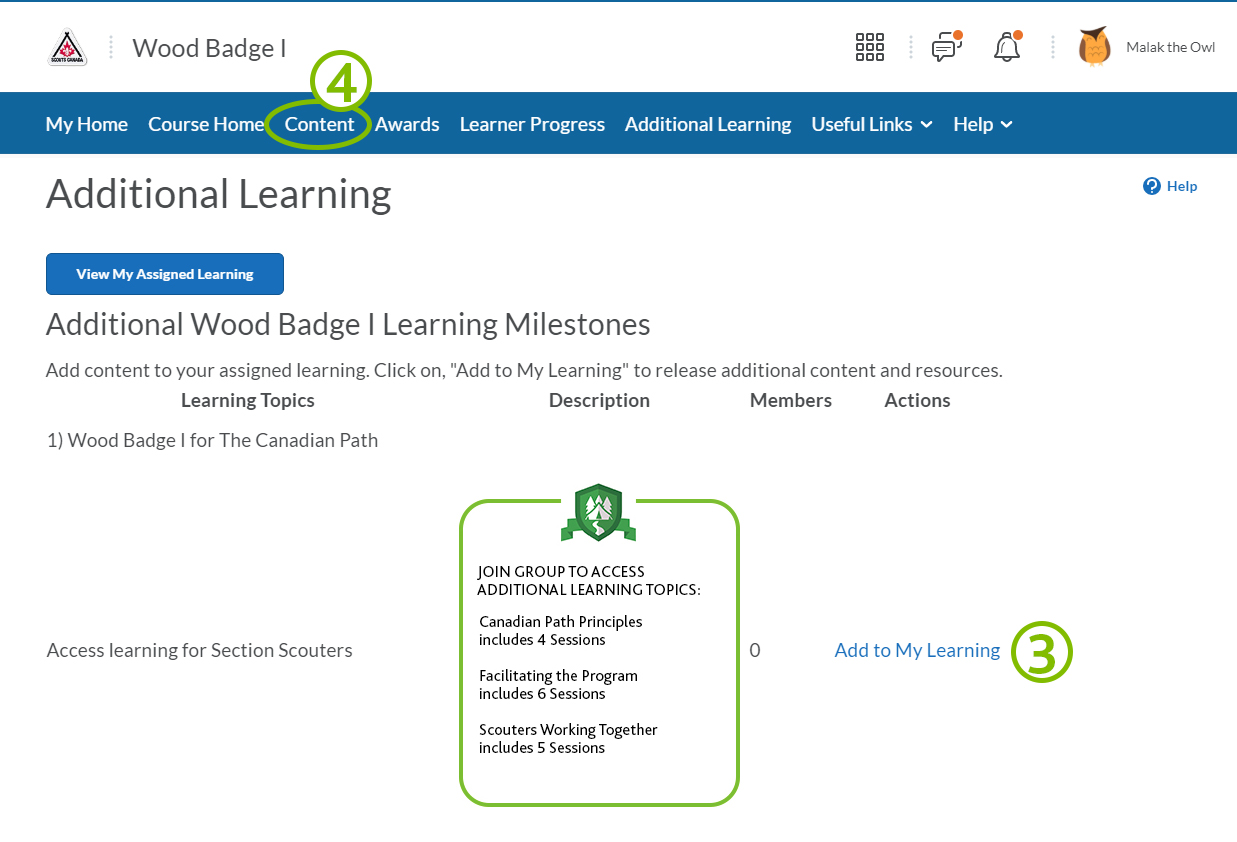Click the Wood Badge I course title
The height and width of the screenshot is (842, 1237).
[x=210, y=48]
